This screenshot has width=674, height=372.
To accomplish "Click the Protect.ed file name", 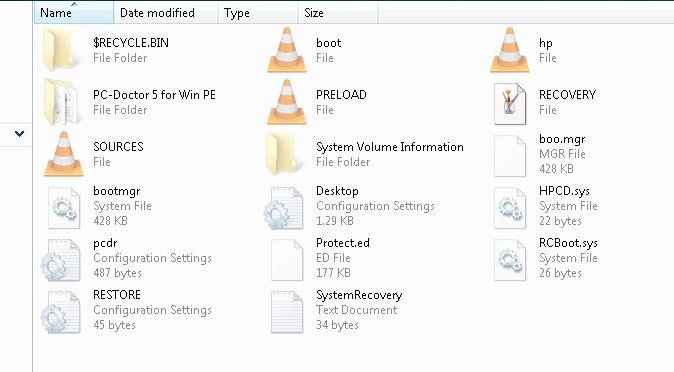I will click(343, 243).
